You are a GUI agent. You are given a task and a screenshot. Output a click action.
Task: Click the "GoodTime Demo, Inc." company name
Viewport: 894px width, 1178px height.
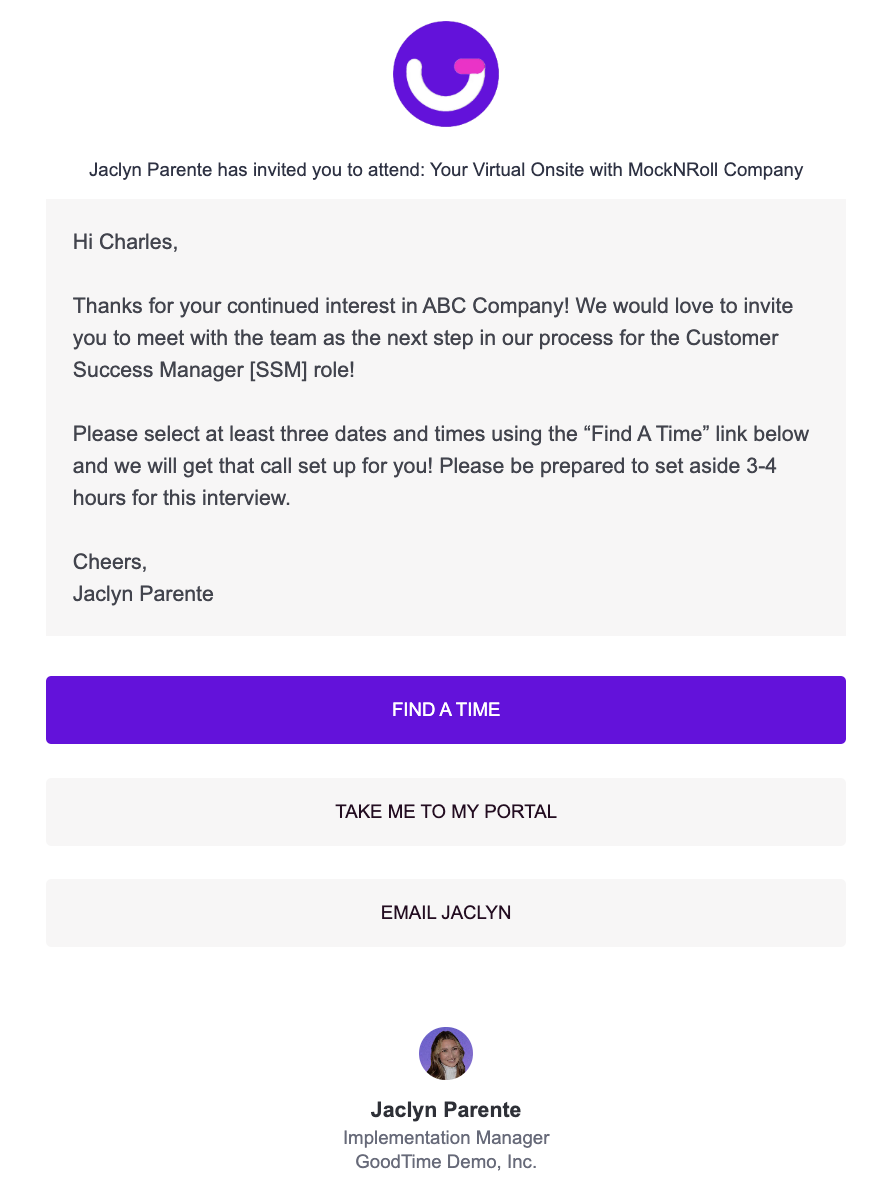click(446, 1162)
